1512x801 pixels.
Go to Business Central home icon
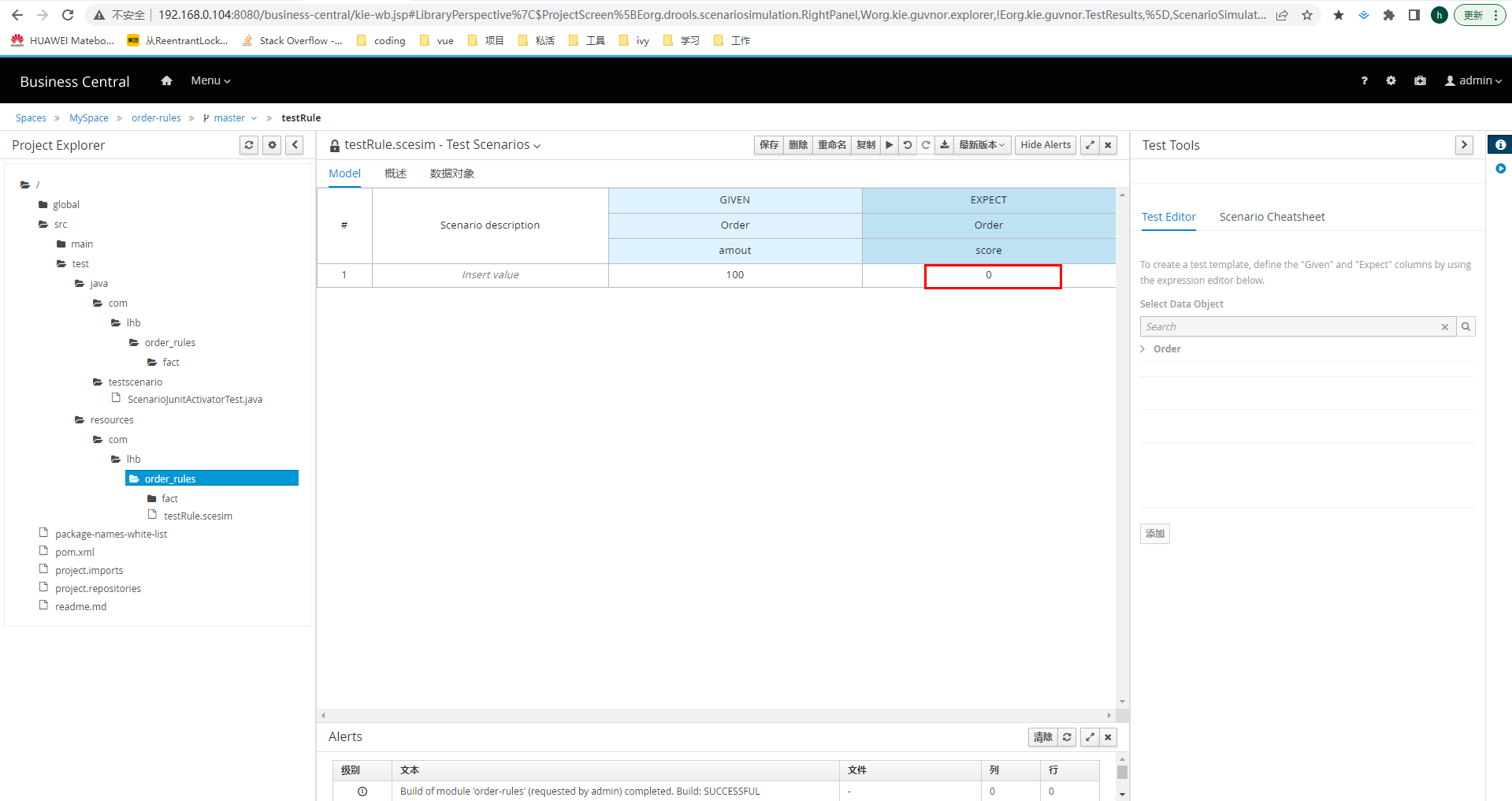pyautogui.click(x=166, y=80)
